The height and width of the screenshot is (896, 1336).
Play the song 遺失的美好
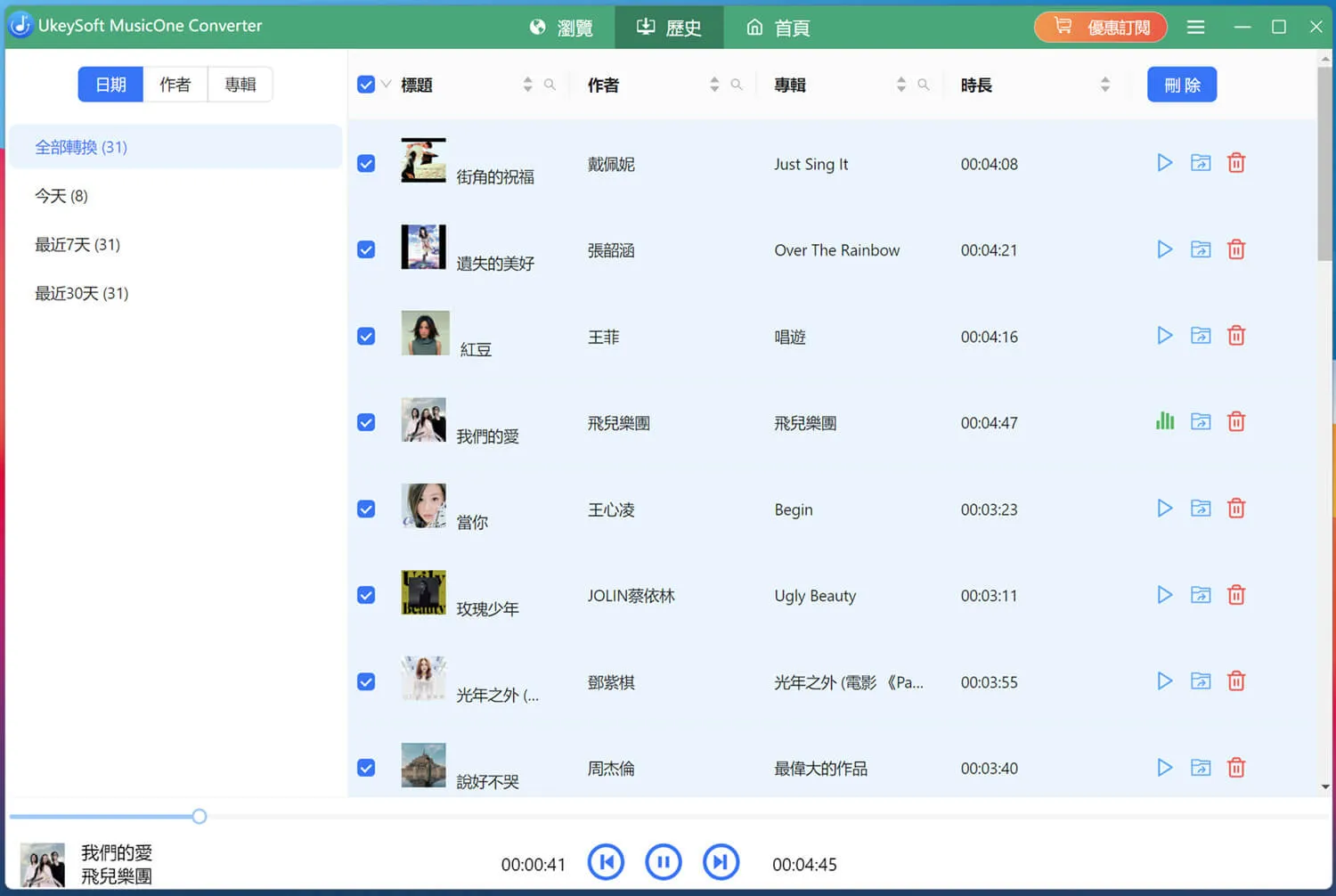click(1164, 249)
